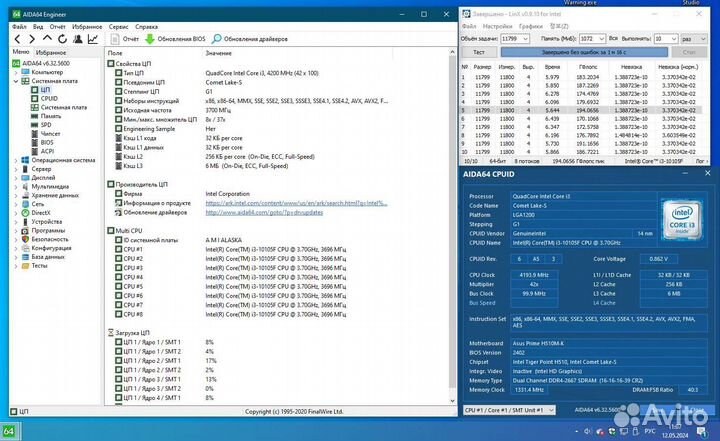Open the Вид menu in AIDA64

[x=38, y=27]
